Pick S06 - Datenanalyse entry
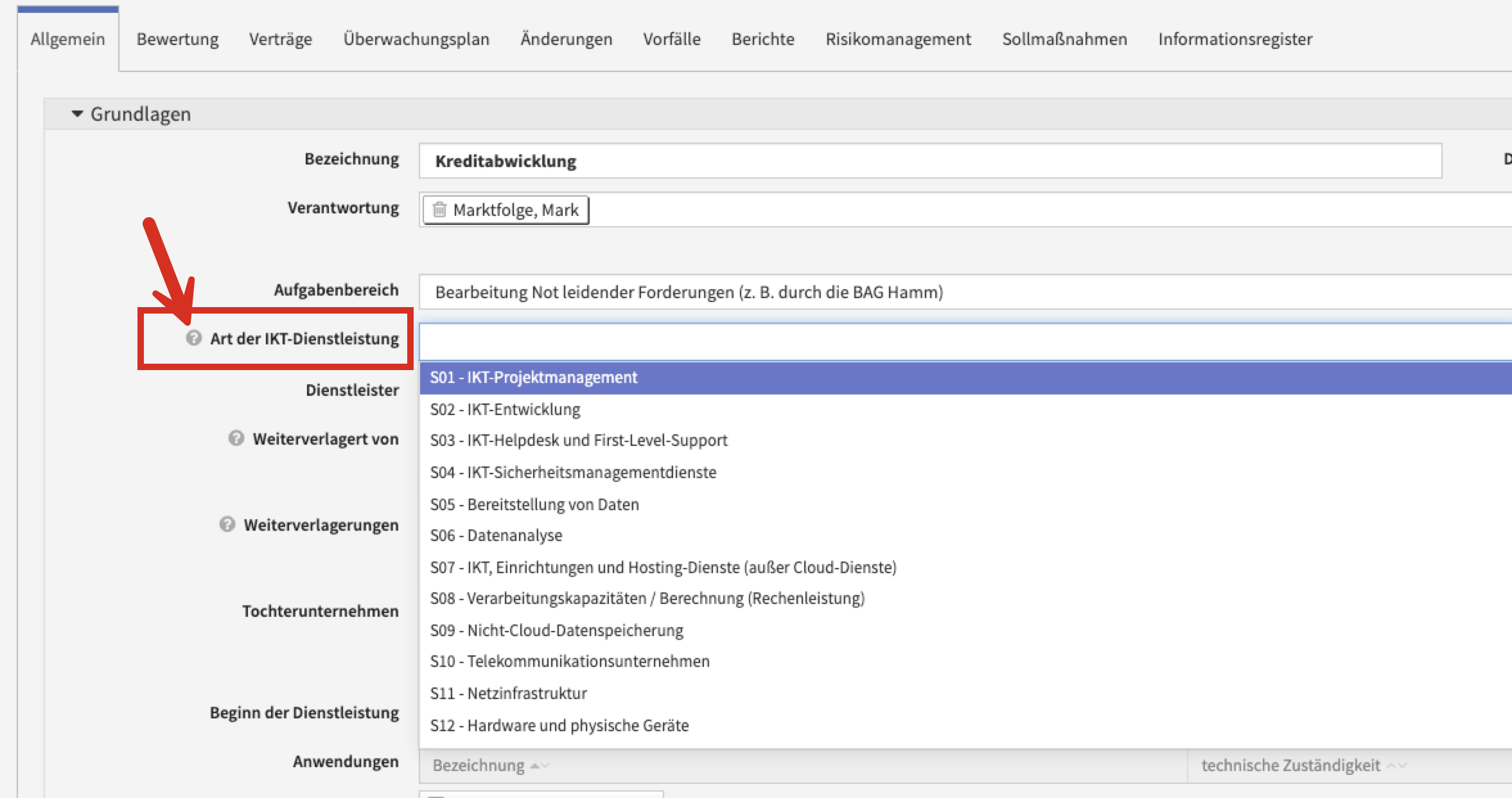 (x=496, y=535)
